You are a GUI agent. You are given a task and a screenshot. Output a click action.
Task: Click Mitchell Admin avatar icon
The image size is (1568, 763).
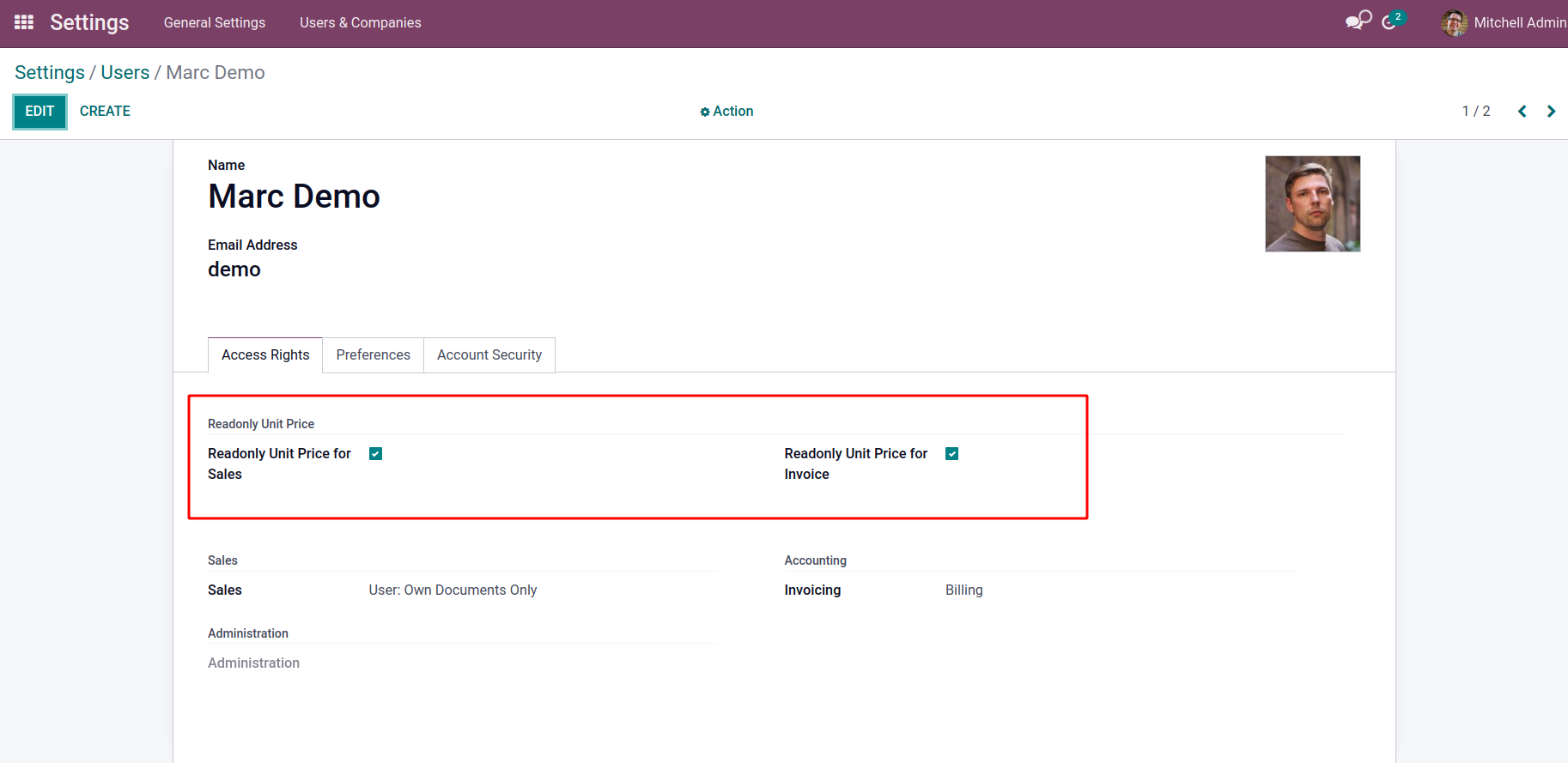1454,23
